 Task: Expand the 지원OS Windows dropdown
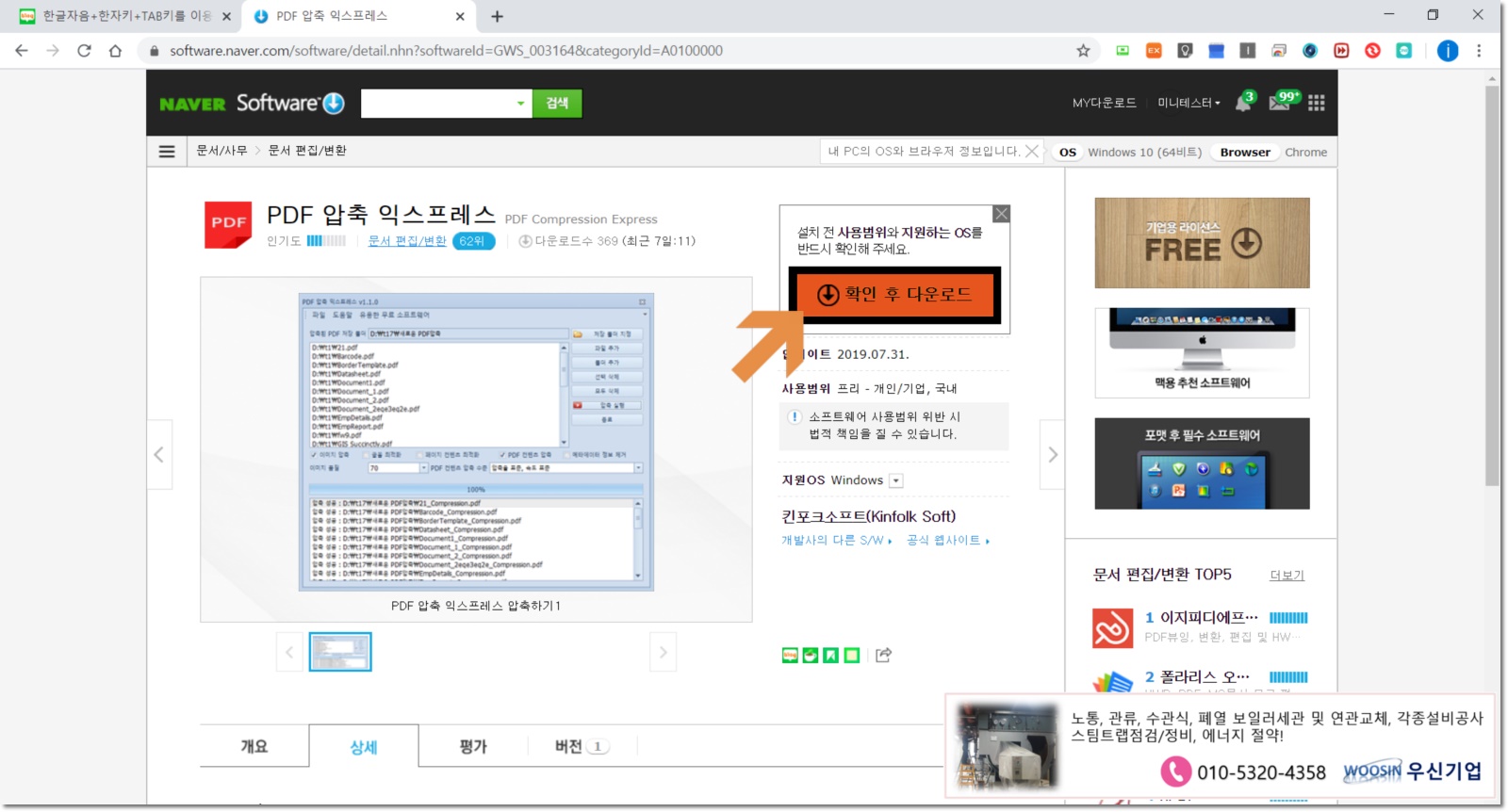896,480
